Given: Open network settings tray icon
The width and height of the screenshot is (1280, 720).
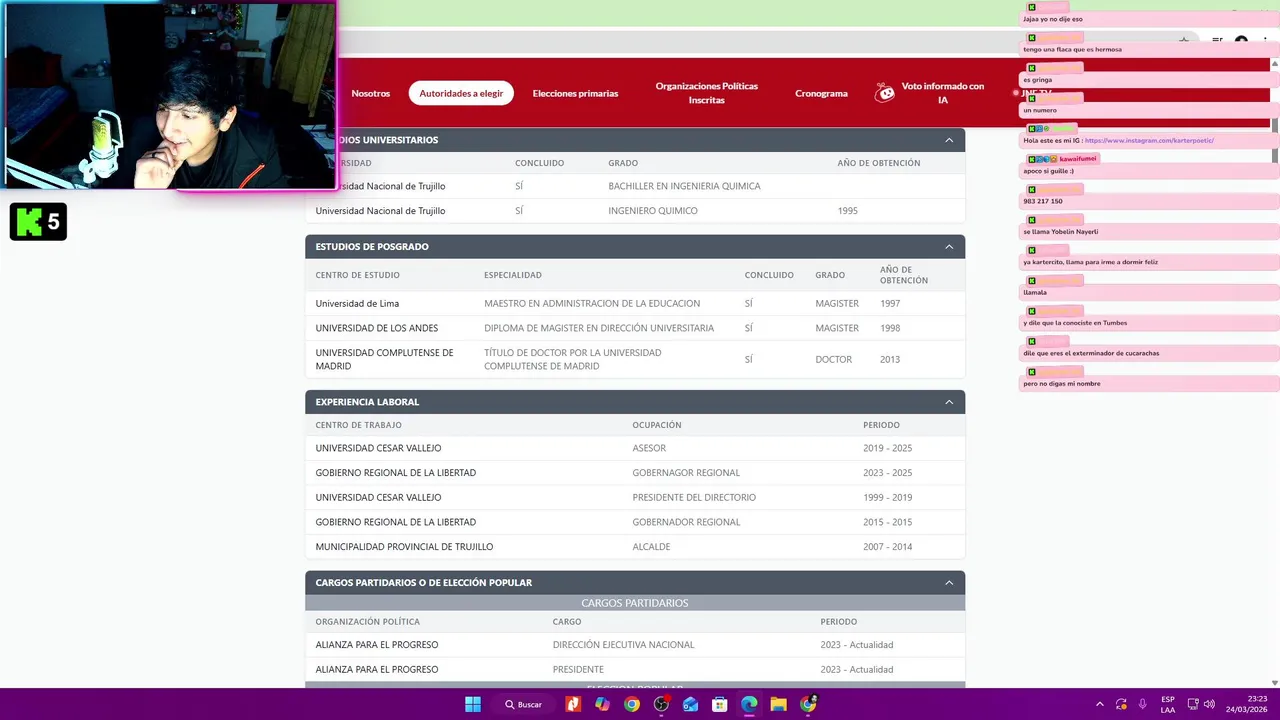Looking at the screenshot, I should pos(1192,704).
